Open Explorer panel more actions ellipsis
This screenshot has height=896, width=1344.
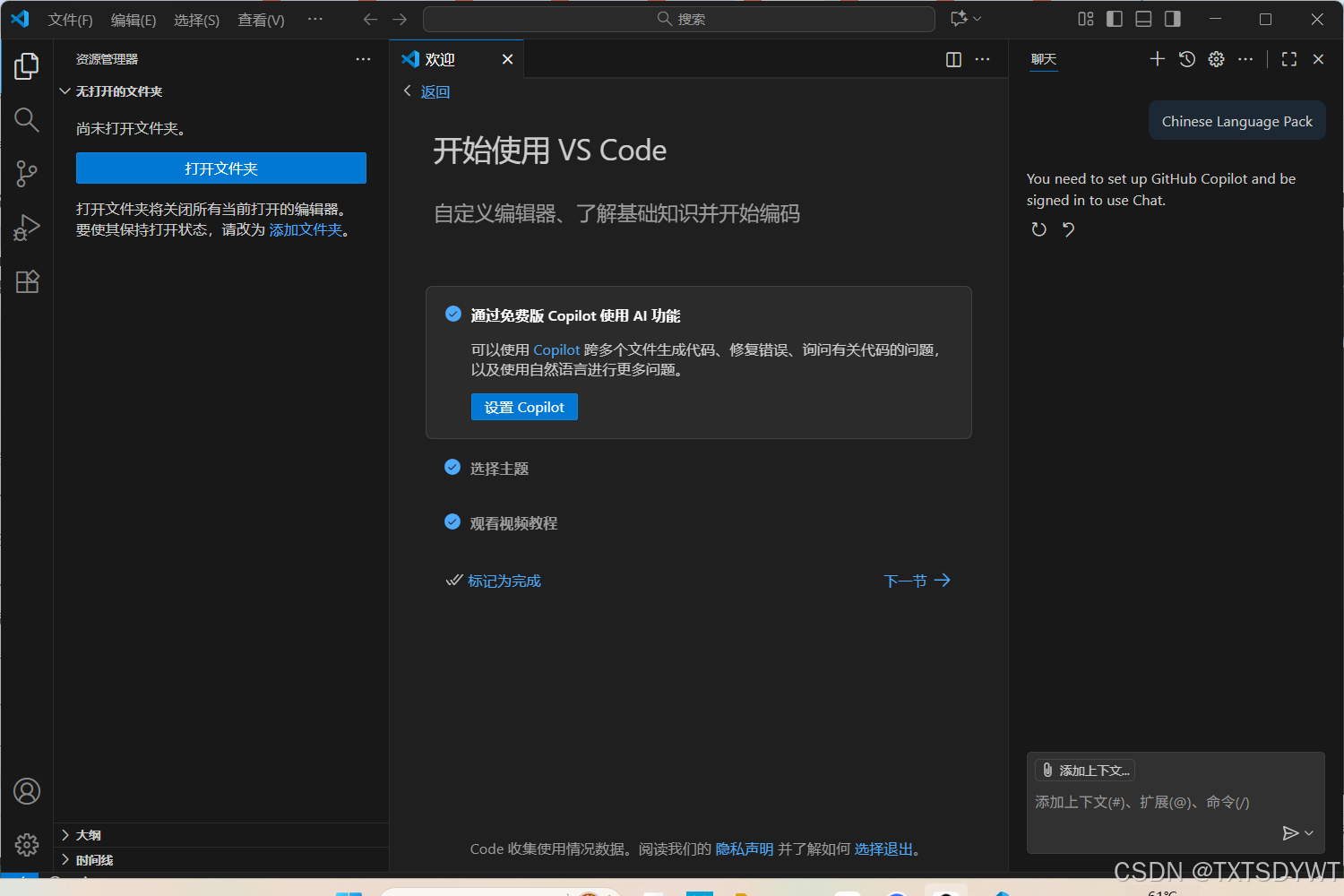(x=363, y=59)
